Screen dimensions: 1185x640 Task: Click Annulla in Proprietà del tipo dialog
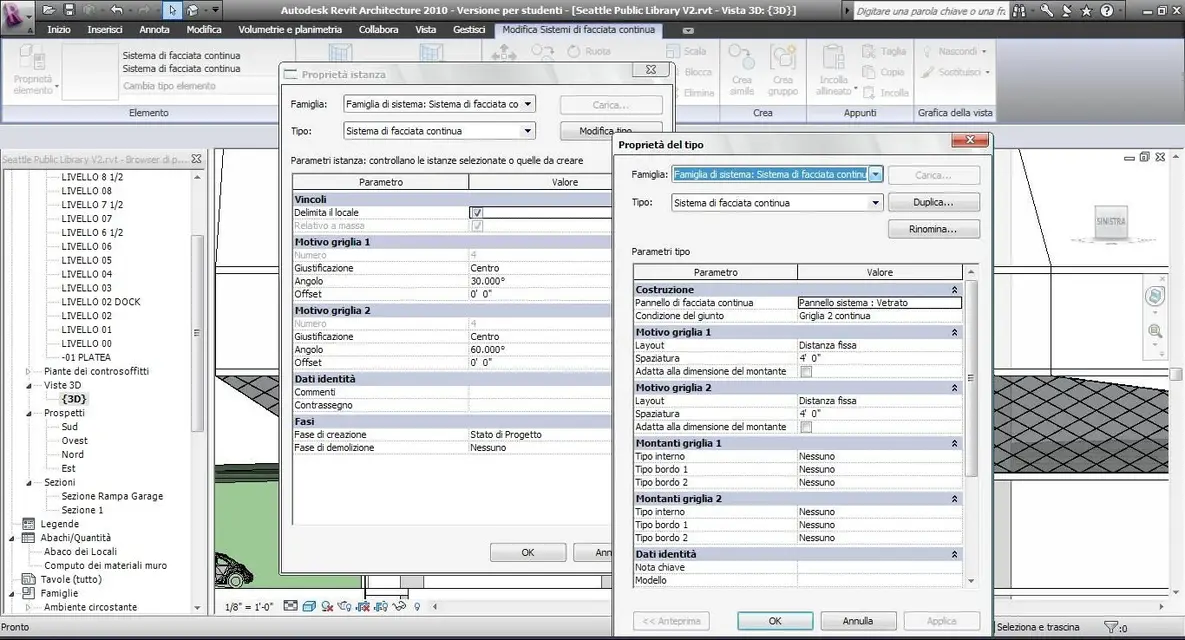pos(858,621)
